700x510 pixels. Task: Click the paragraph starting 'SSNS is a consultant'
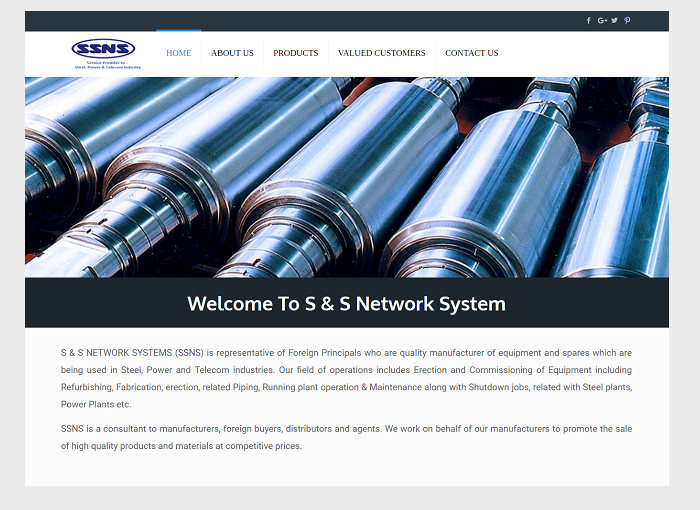[346, 437]
